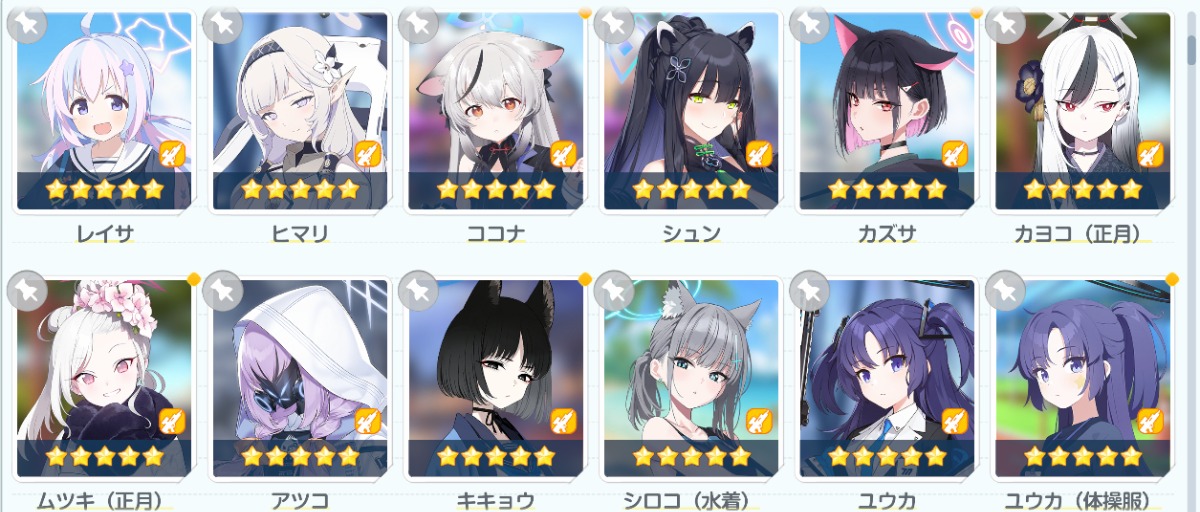Click the pin icon on ユウカ's card

click(x=810, y=290)
